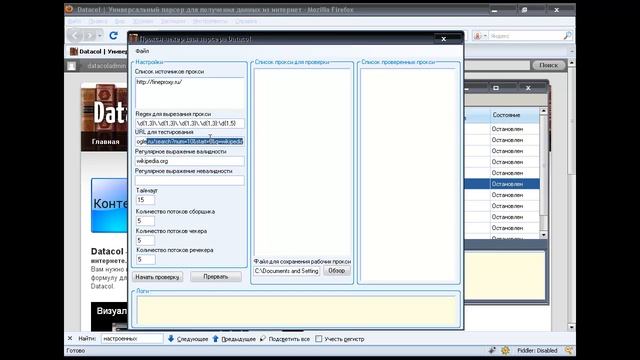This screenshot has width=640, height=360.
Task: Click the key icon at status bar end
Action: point(569,350)
